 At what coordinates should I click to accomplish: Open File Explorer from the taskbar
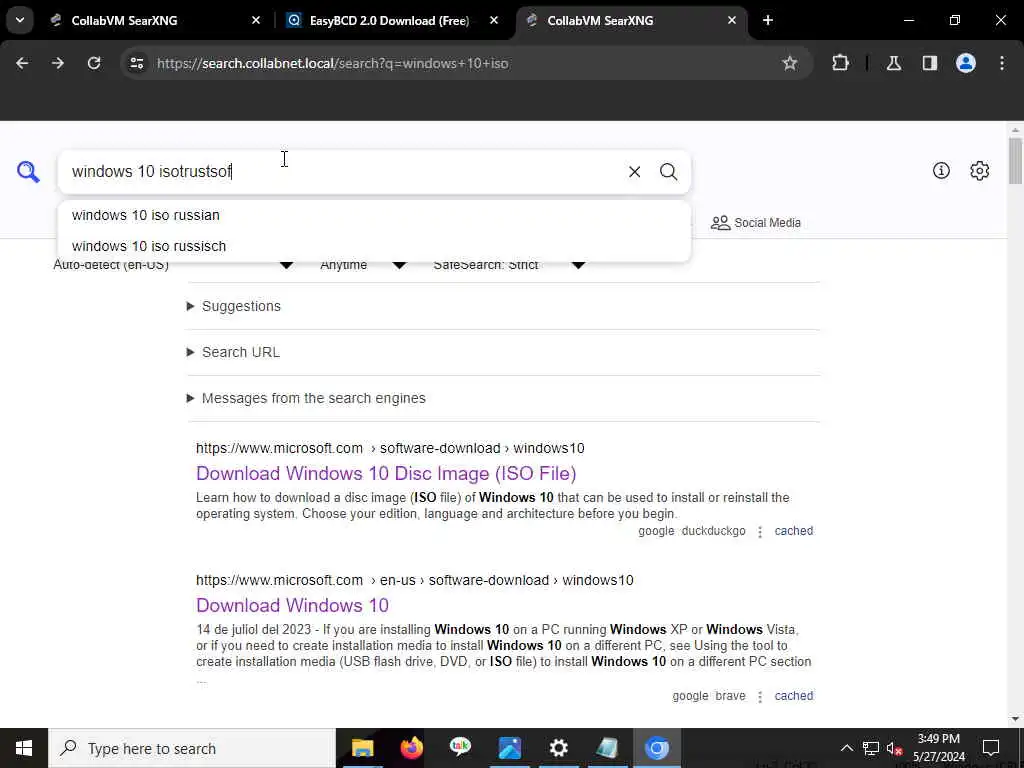362,748
